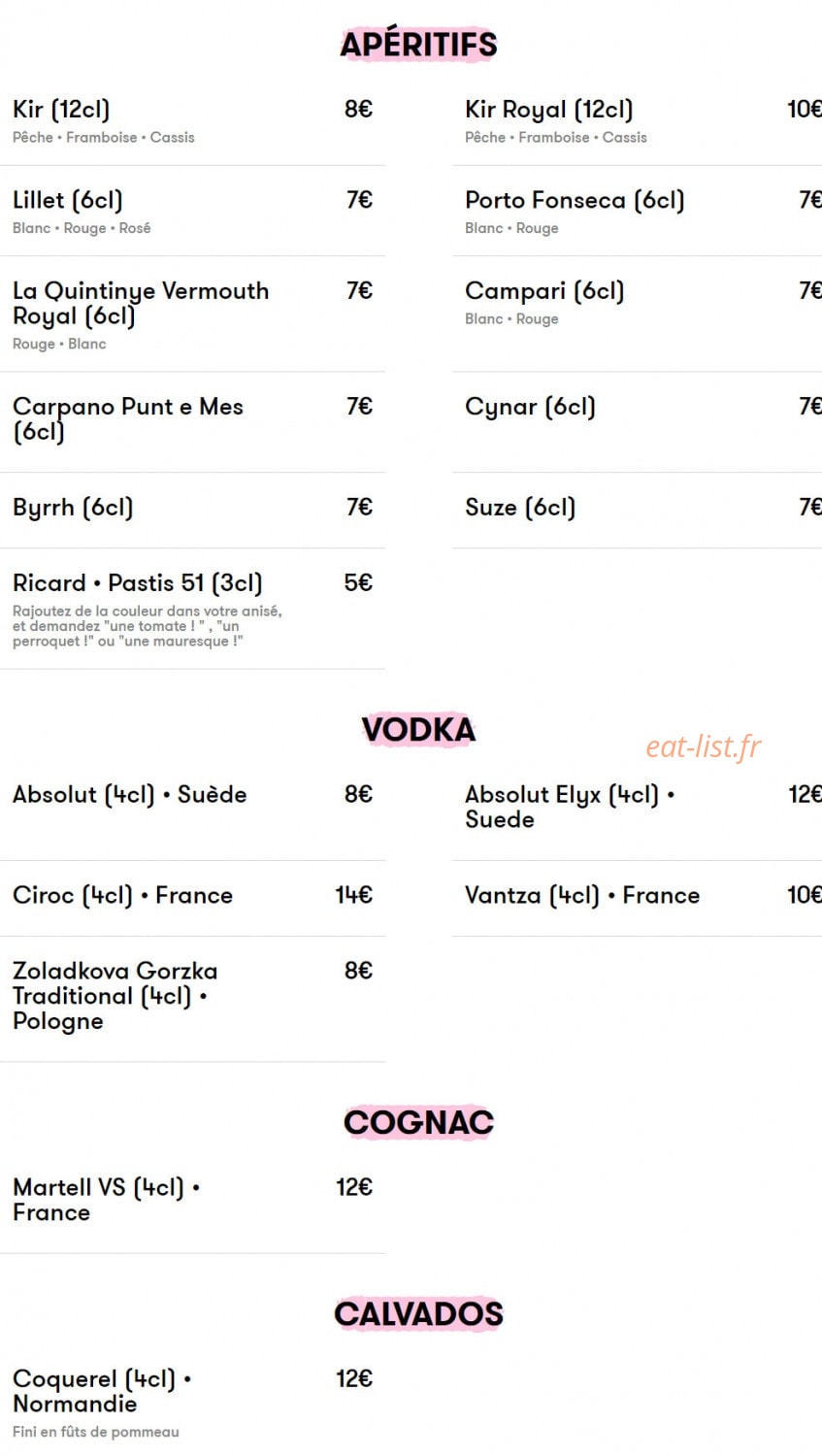This screenshot has width=822, height=1456.
Task: Click La Quintinye Vermouth Royal item
Action: pyautogui.click(x=192, y=314)
